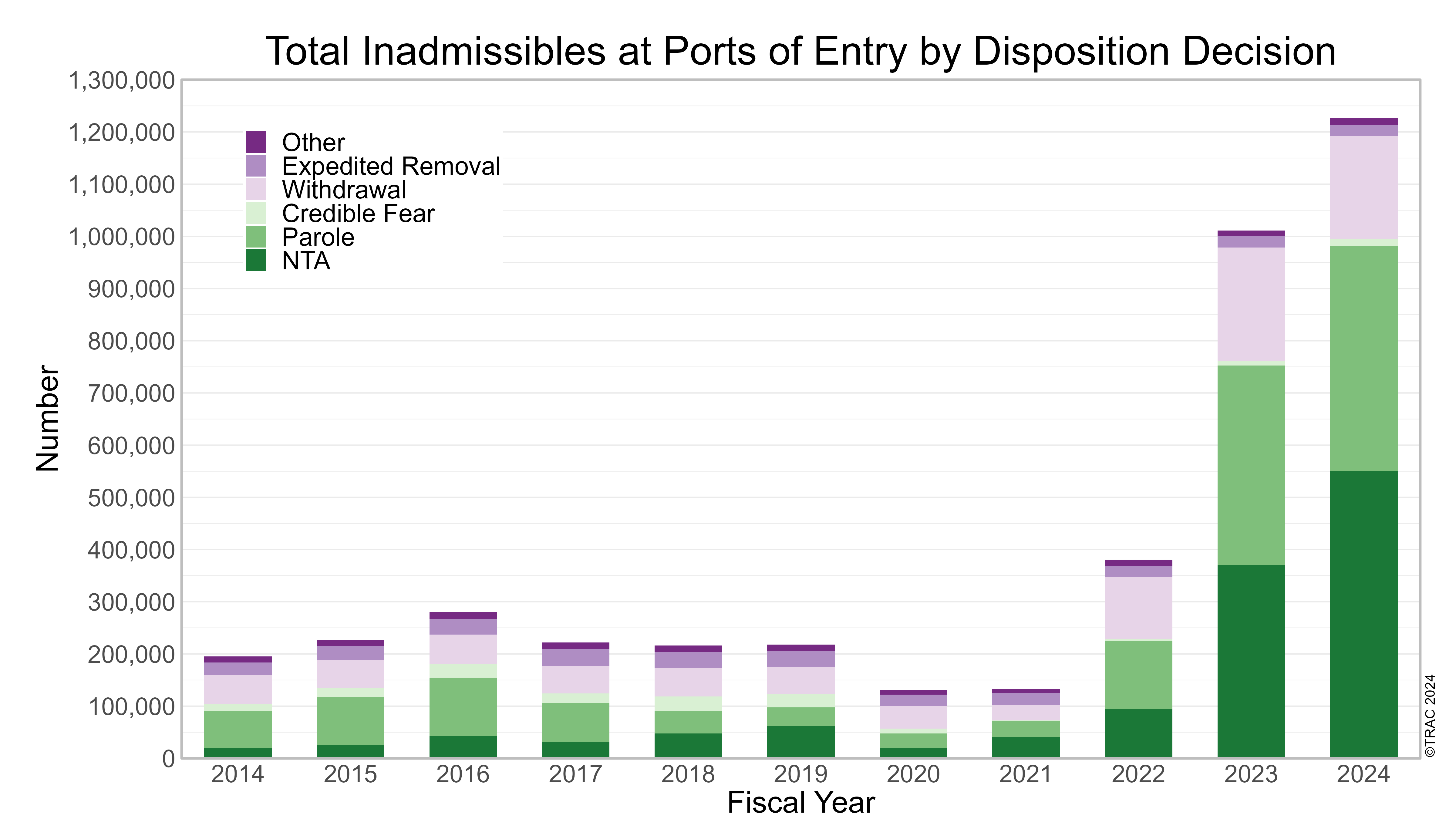Click the 2019 x-axis label
Screen dimensions: 1456x819
click(800, 774)
